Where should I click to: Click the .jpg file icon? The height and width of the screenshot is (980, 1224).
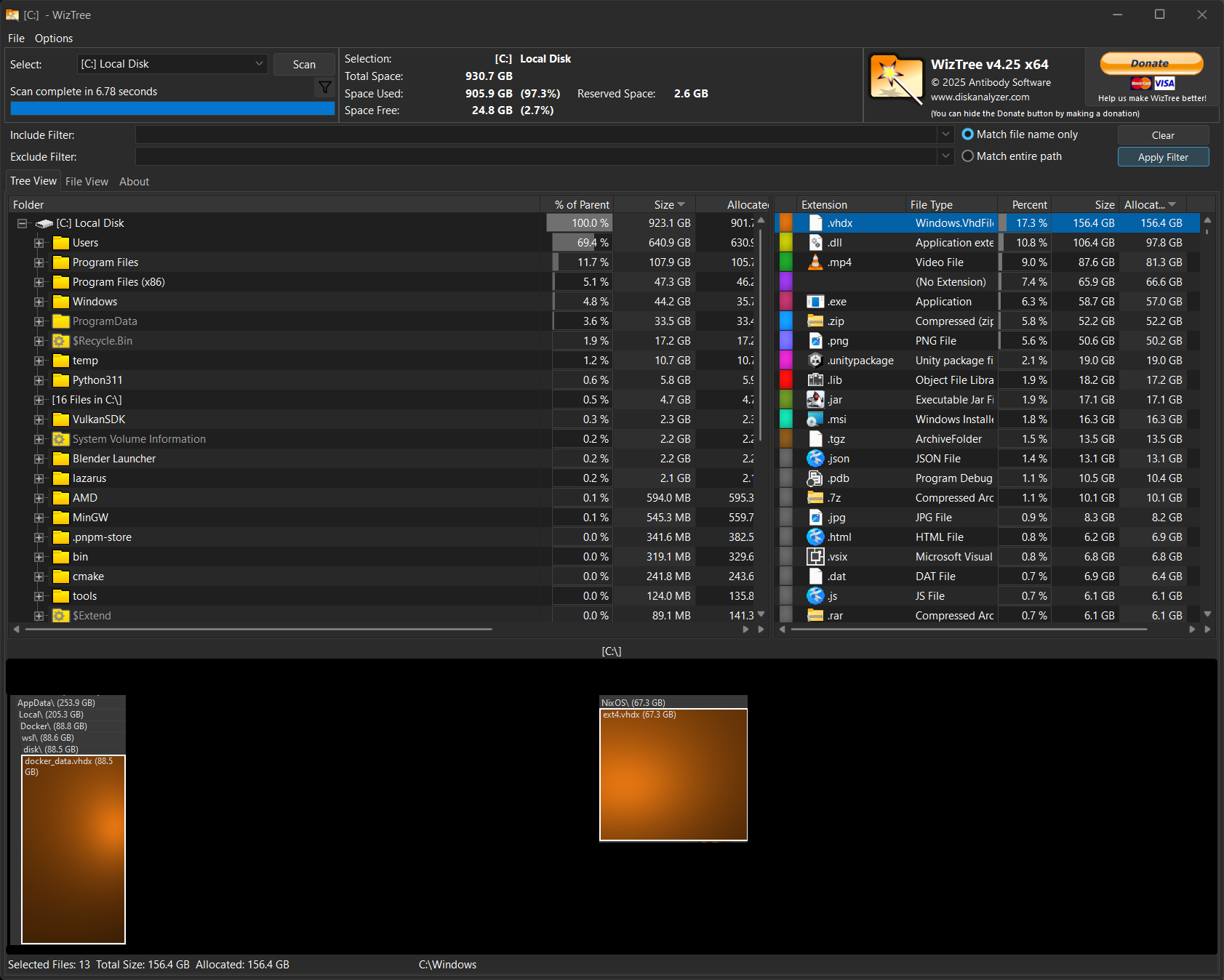[x=815, y=518]
